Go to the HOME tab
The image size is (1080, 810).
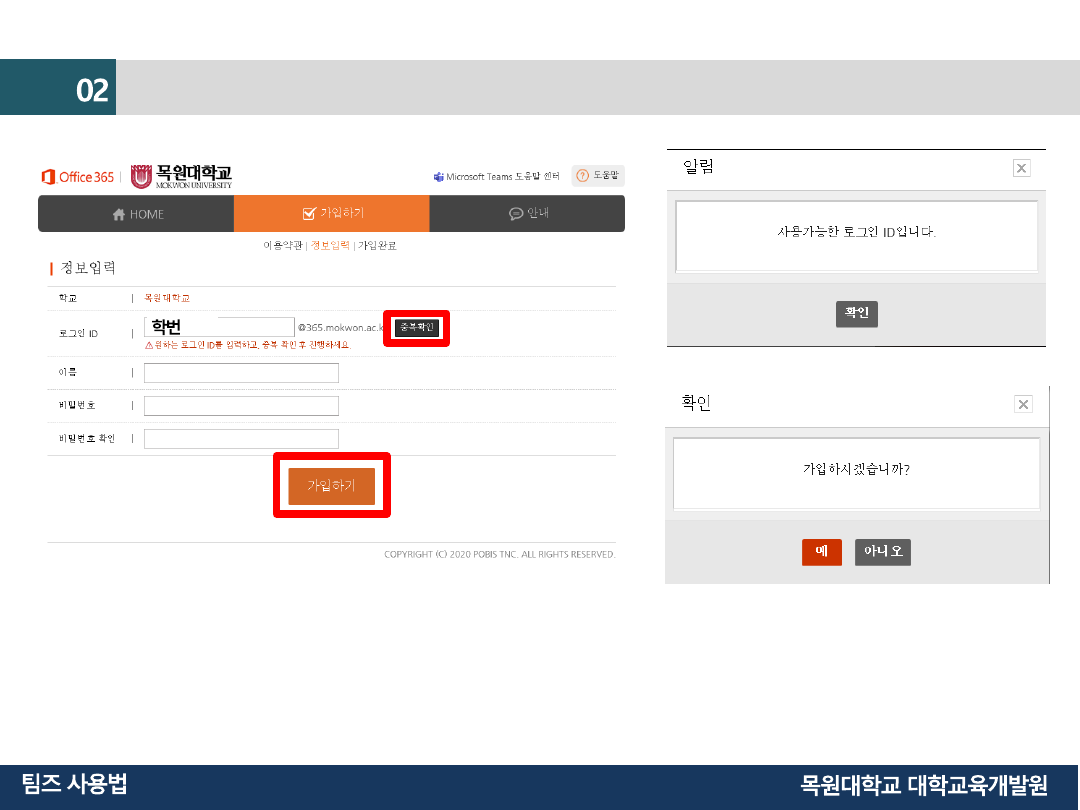tap(137, 214)
